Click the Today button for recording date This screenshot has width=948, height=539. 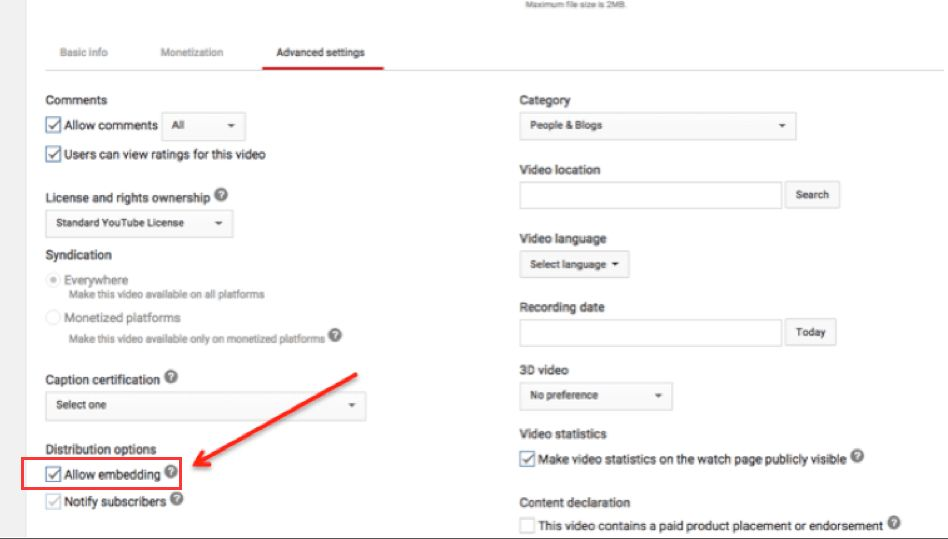810,333
